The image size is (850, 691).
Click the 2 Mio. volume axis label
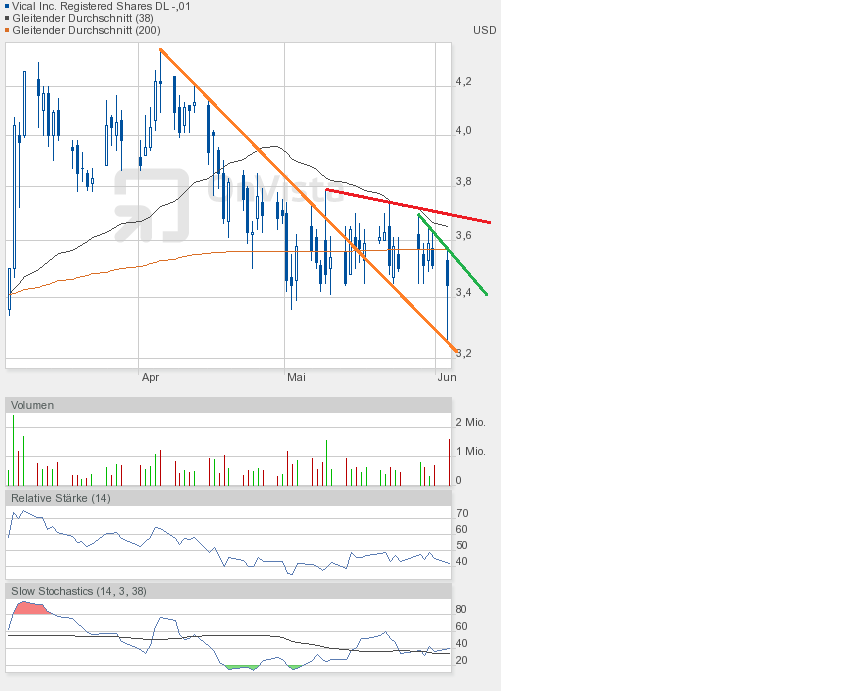pyautogui.click(x=471, y=423)
